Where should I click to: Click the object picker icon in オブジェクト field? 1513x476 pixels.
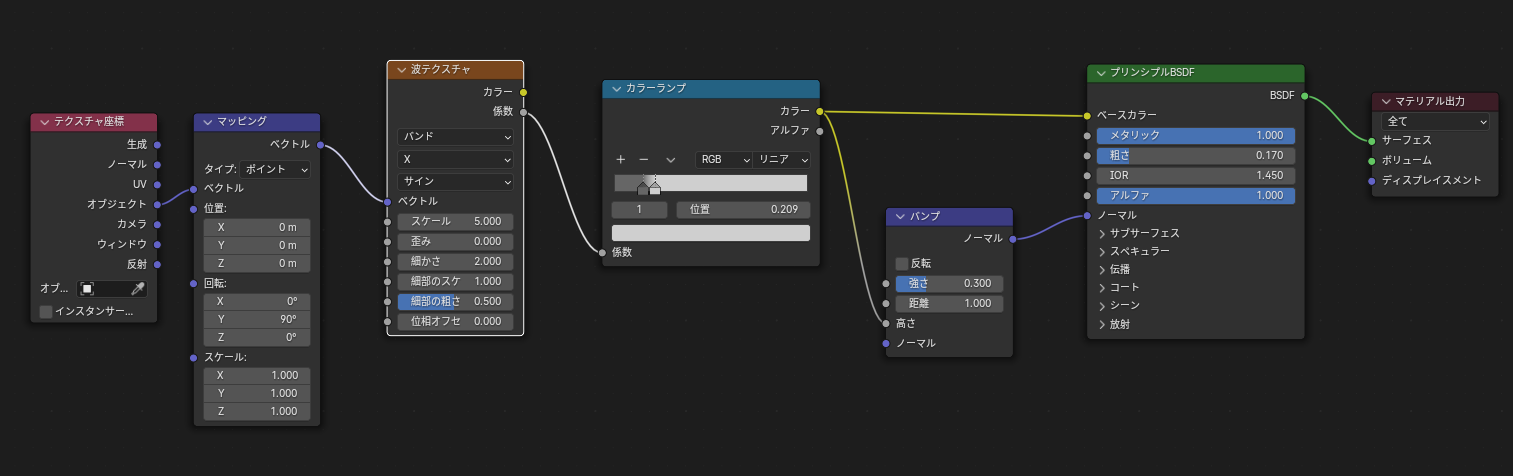point(87,288)
